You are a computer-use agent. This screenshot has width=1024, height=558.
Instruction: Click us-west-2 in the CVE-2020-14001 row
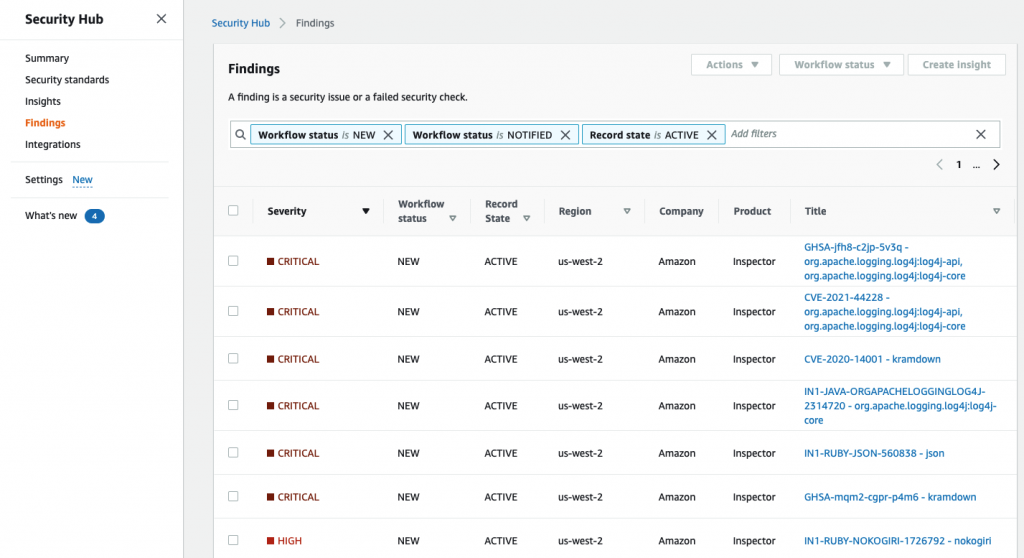(x=580, y=359)
